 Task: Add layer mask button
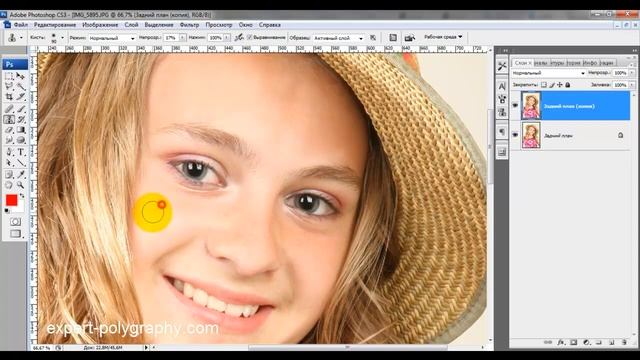[x=573, y=342]
